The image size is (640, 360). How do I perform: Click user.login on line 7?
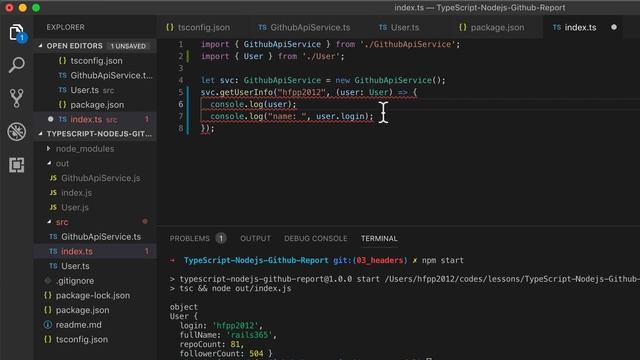(x=340, y=116)
